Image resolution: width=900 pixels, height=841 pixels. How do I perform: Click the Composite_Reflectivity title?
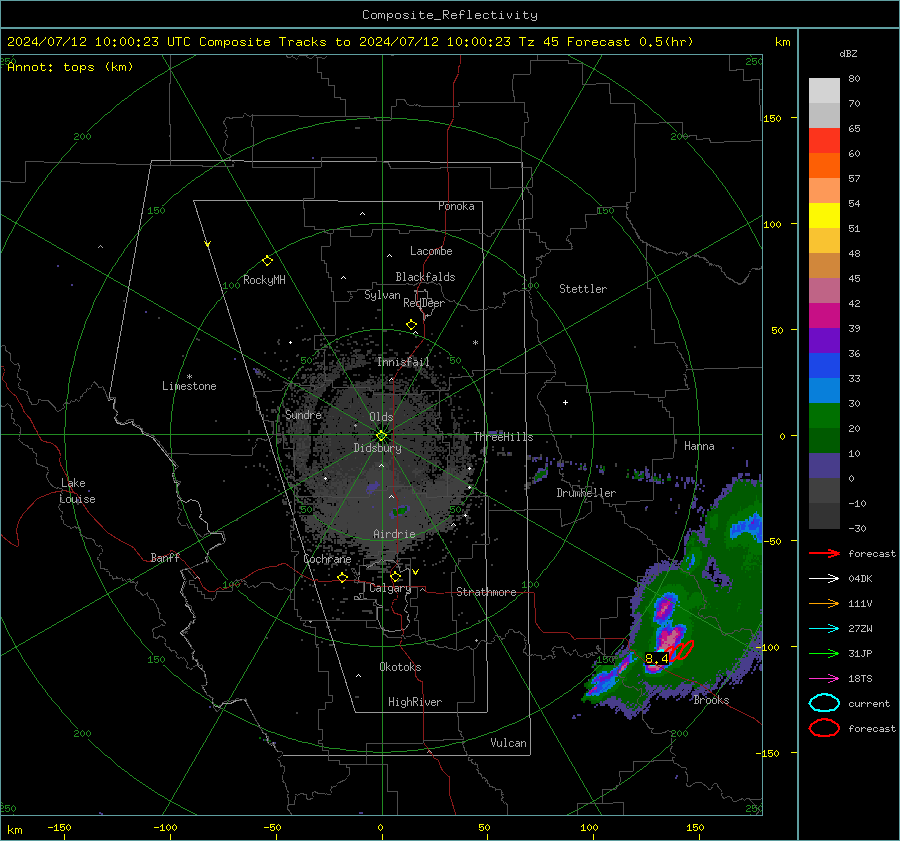tap(450, 15)
